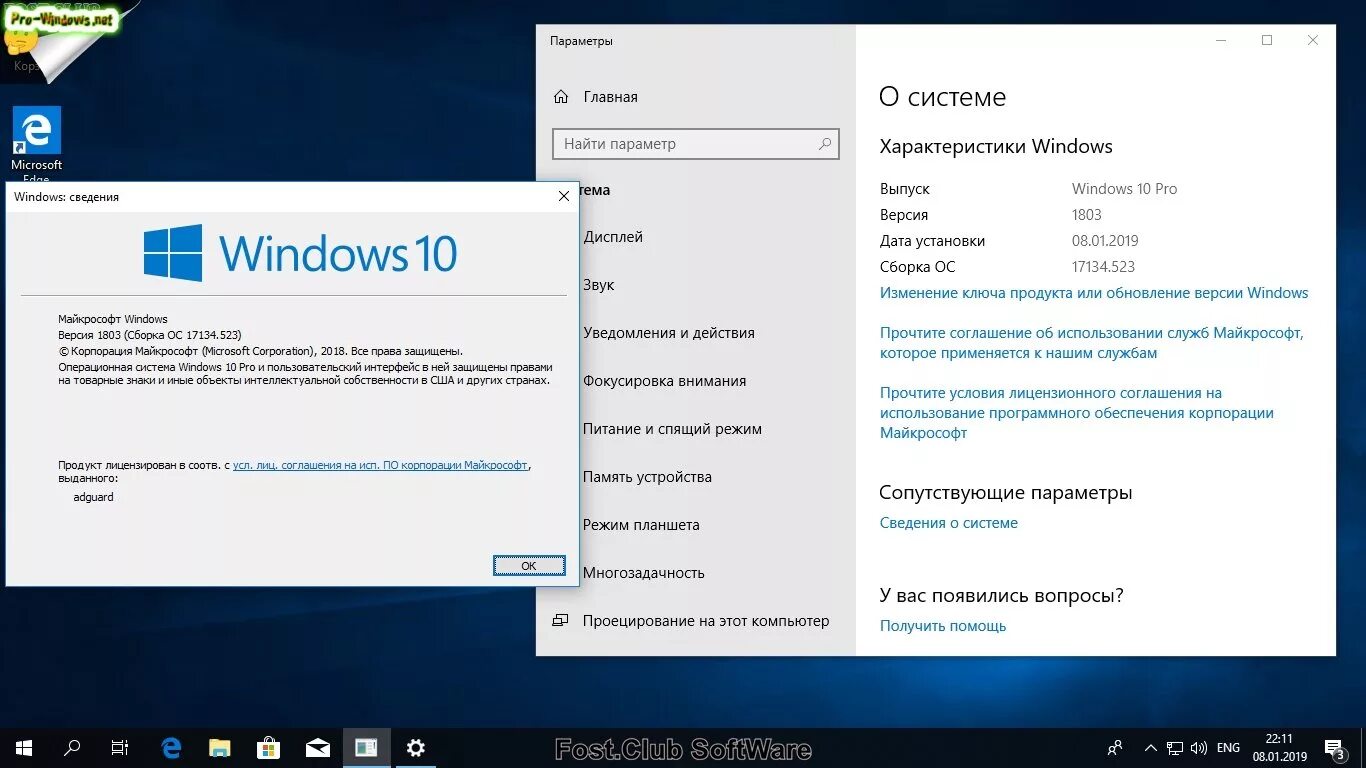1366x768 pixels.
Task: Close the Settings window
Action: click(1313, 40)
